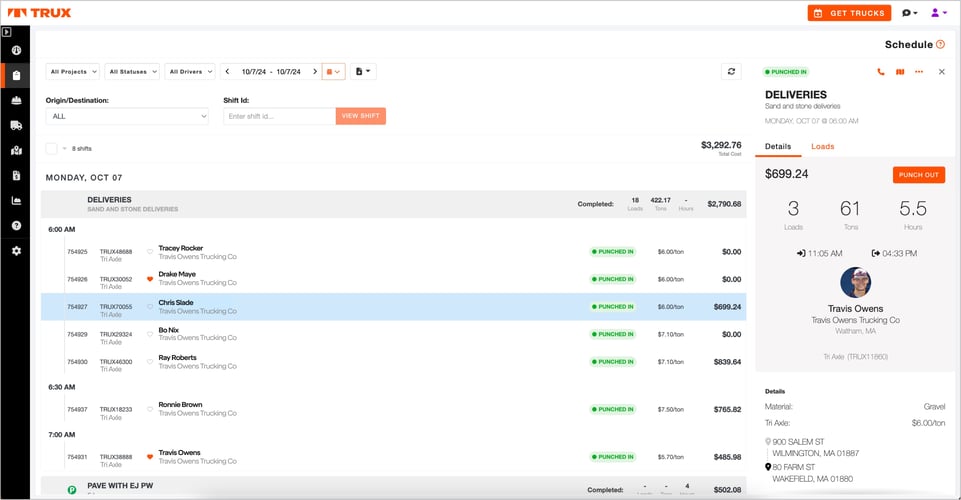Click the PAVE WITH EJ PW group header
The image size is (961, 500).
coord(393,488)
